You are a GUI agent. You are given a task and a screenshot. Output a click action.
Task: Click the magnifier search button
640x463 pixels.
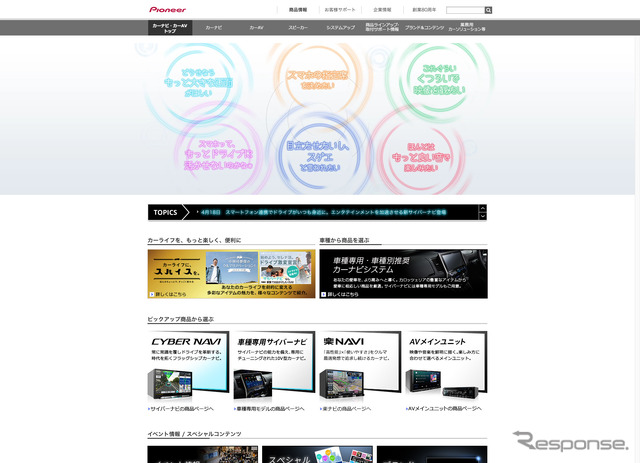tap(488, 10)
